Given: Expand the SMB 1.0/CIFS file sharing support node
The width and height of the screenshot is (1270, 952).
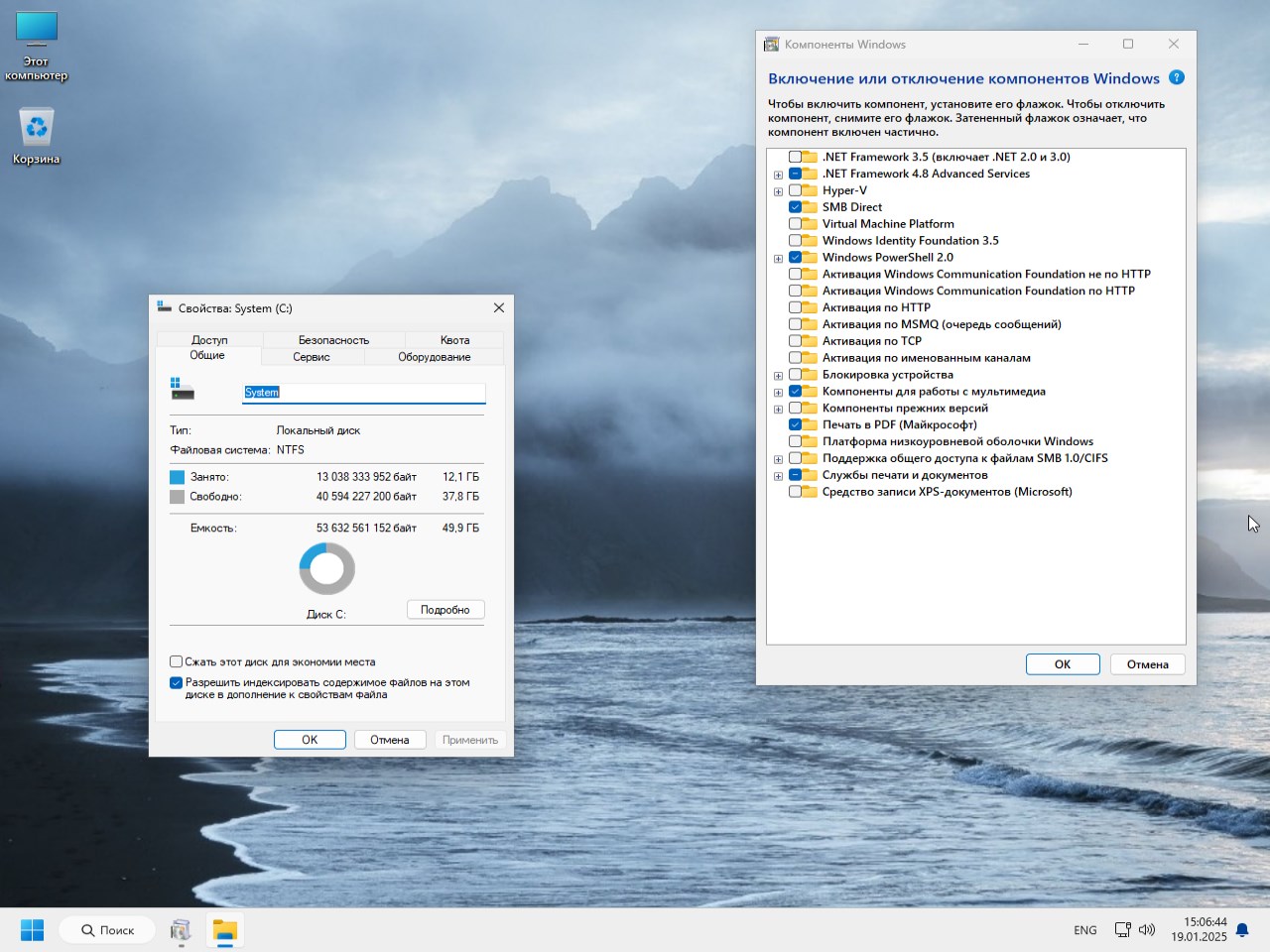Looking at the screenshot, I should coord(778,459).
